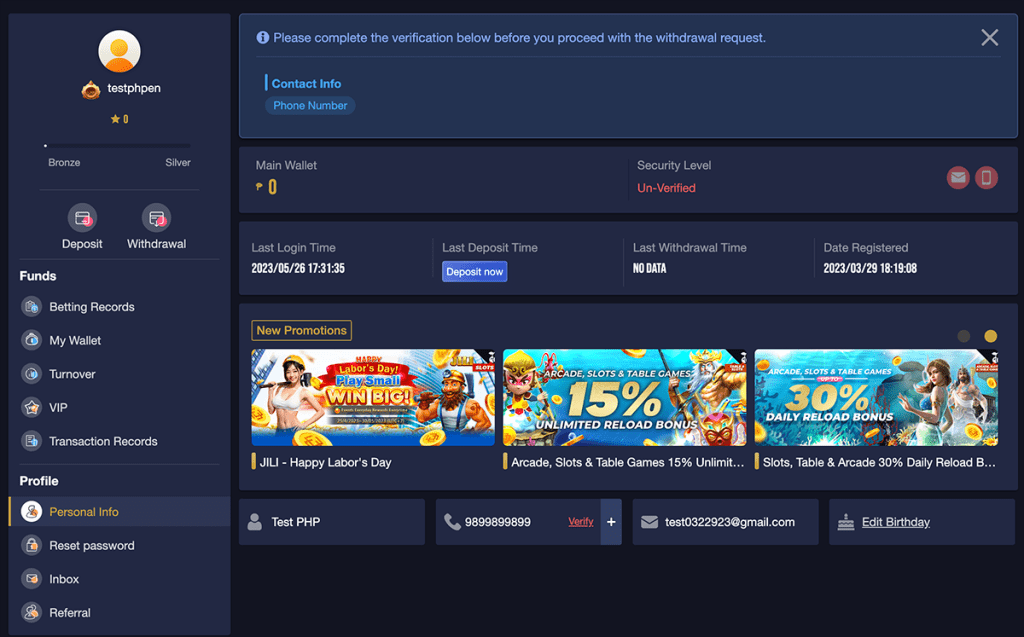This screenshot has width=1024, height=637.
Task: Go to Turnover menu item
Action: pyautogui.click(x=72, y=374)
